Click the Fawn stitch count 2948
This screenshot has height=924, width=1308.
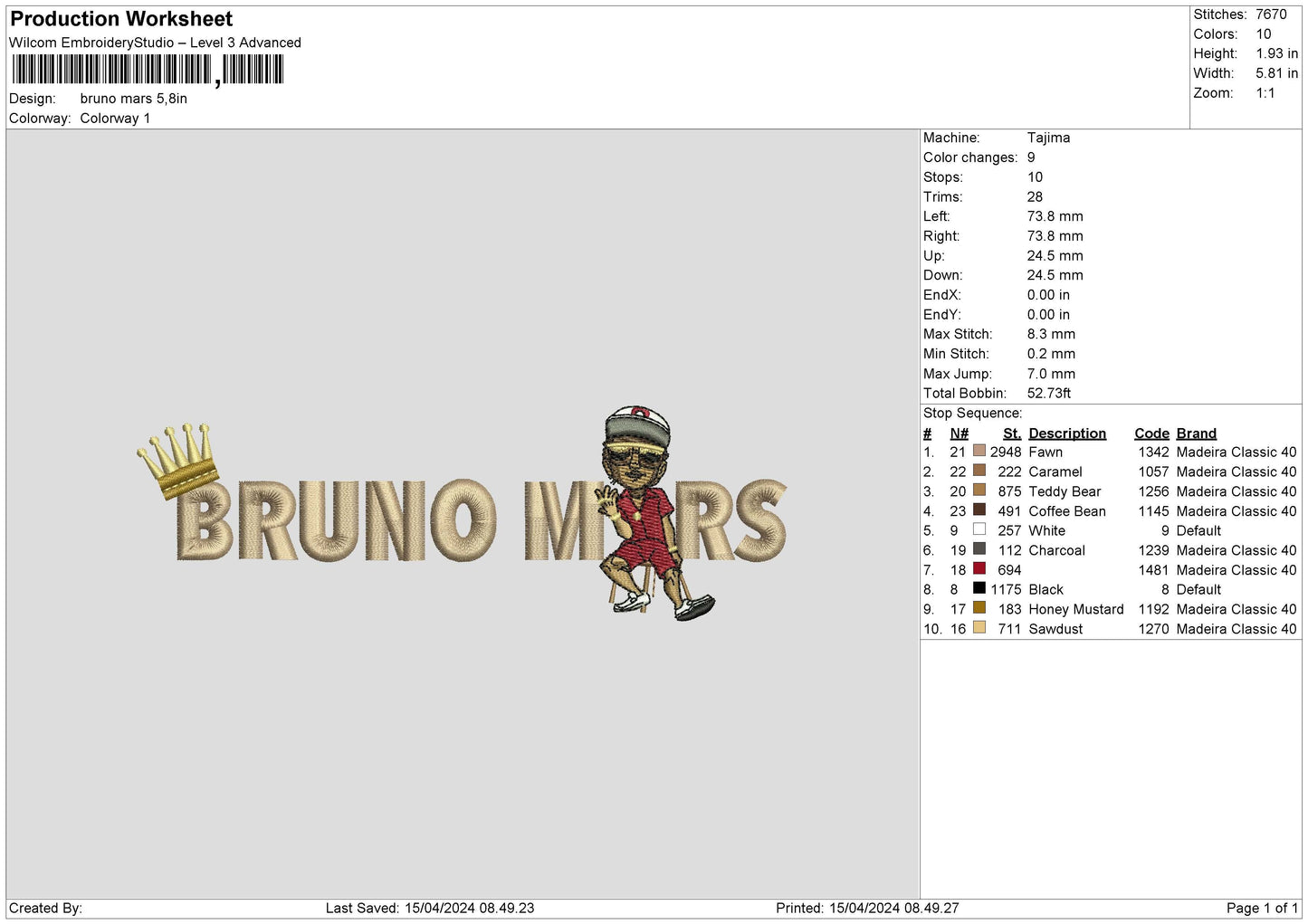coord(1005,452)
